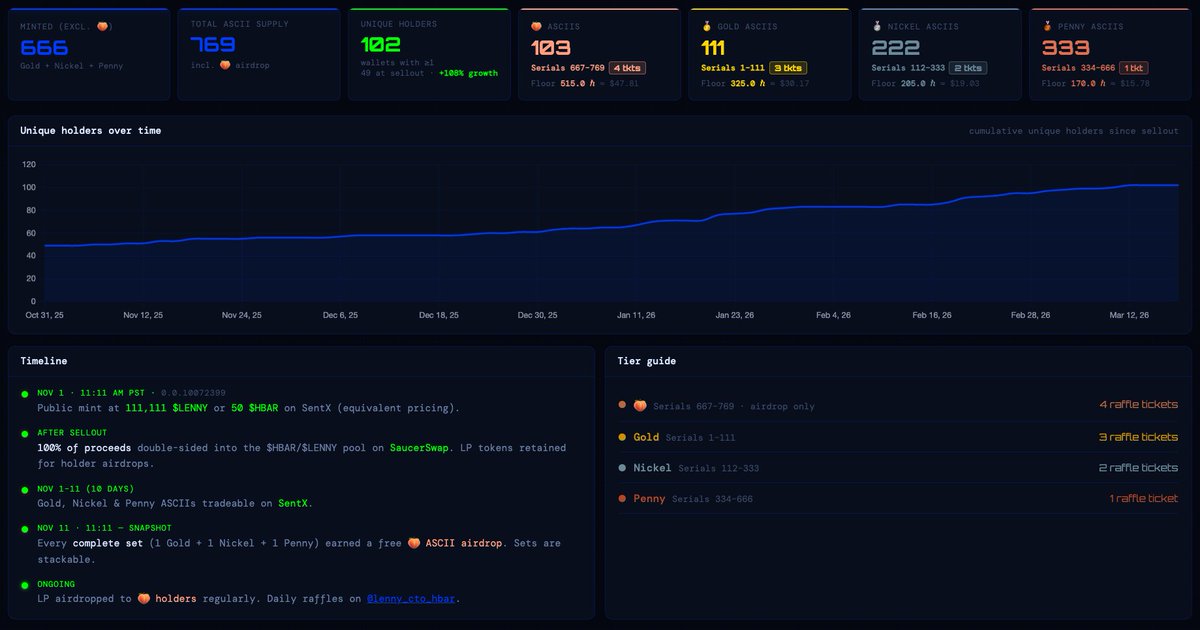Image resolution: width=1200 pixels, height=630 pixels.
Task: Click the peach emoji in 'incl. airdrop' caption
Action: coord(225,65)
